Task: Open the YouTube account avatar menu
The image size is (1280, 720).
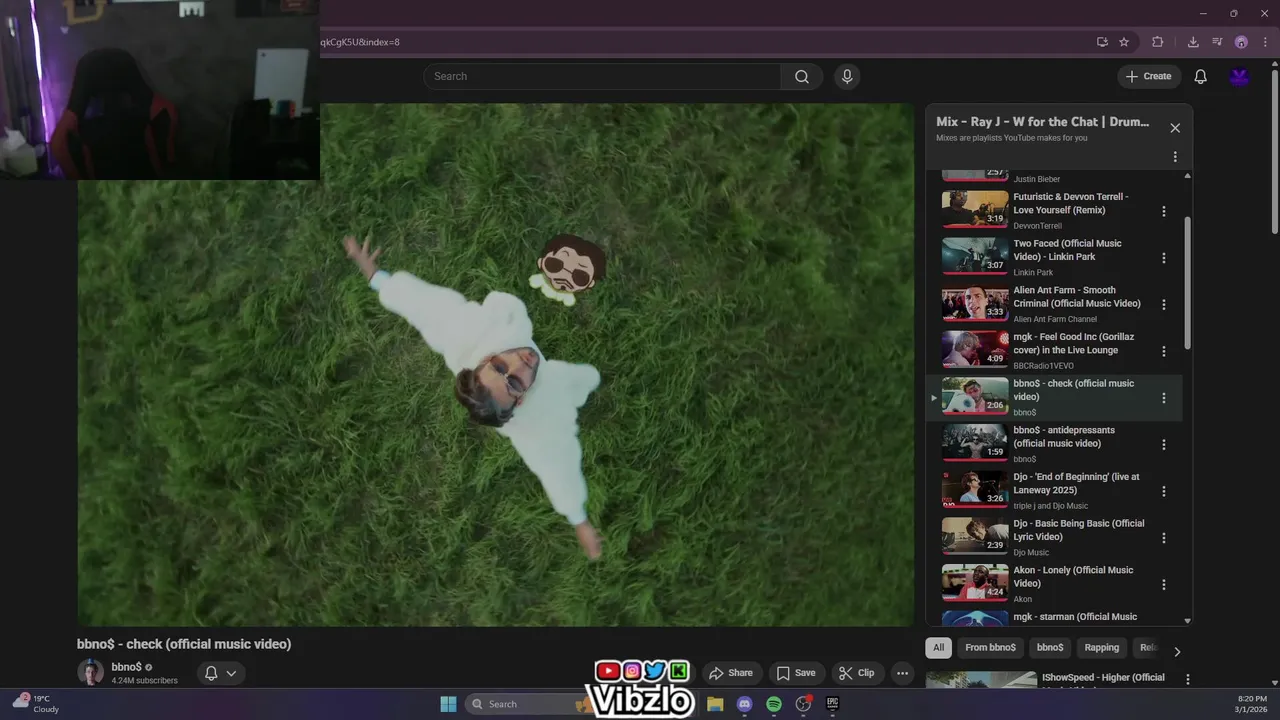Action: pos(1240,76)
